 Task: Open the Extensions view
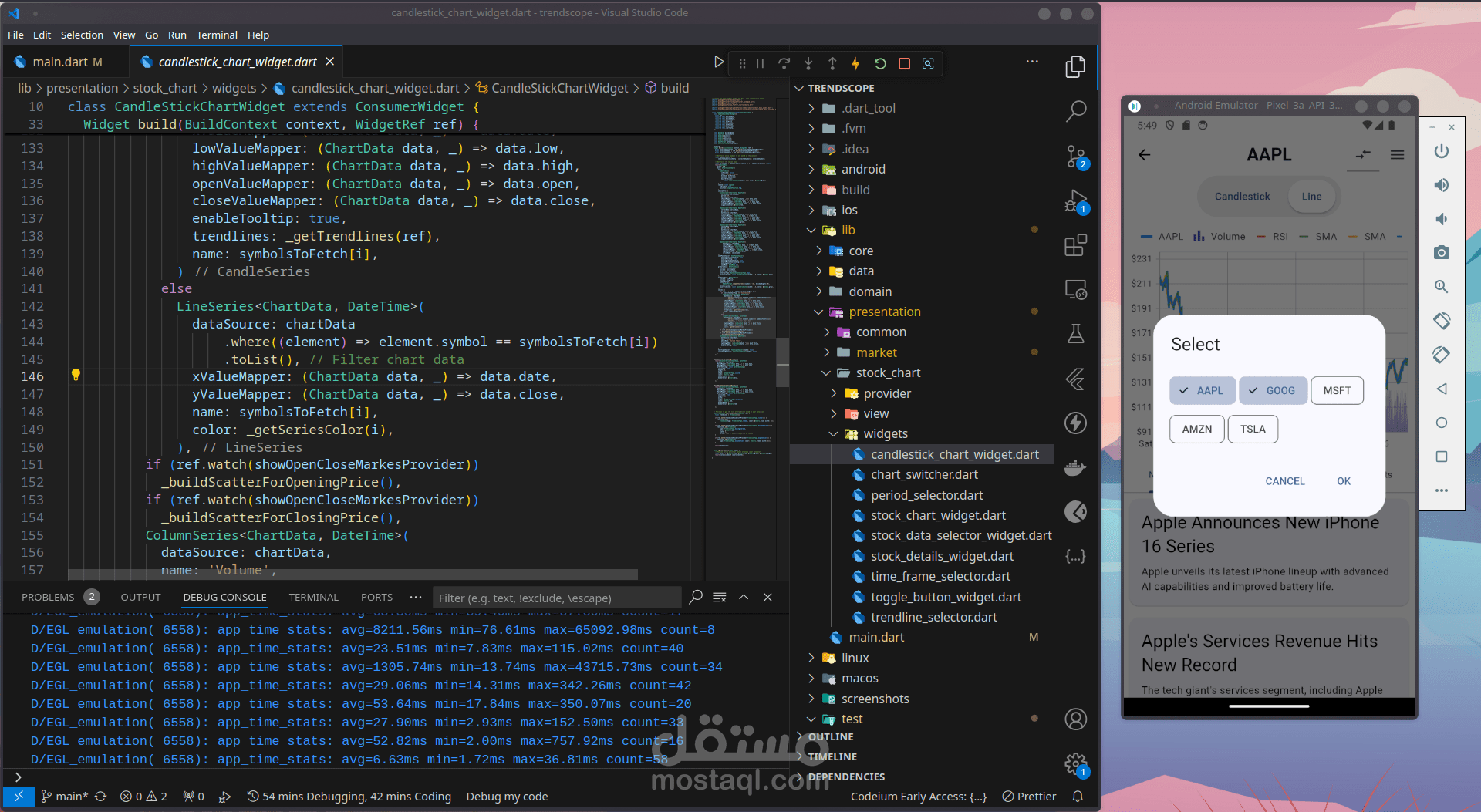1075,245
